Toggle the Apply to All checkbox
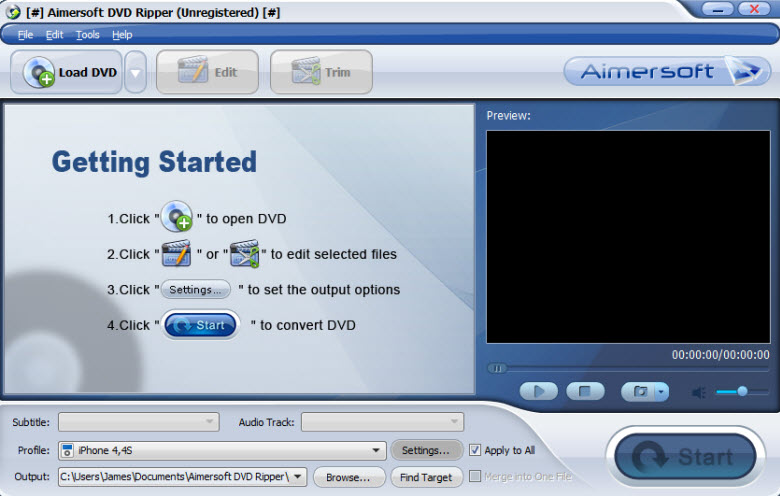 475,450
